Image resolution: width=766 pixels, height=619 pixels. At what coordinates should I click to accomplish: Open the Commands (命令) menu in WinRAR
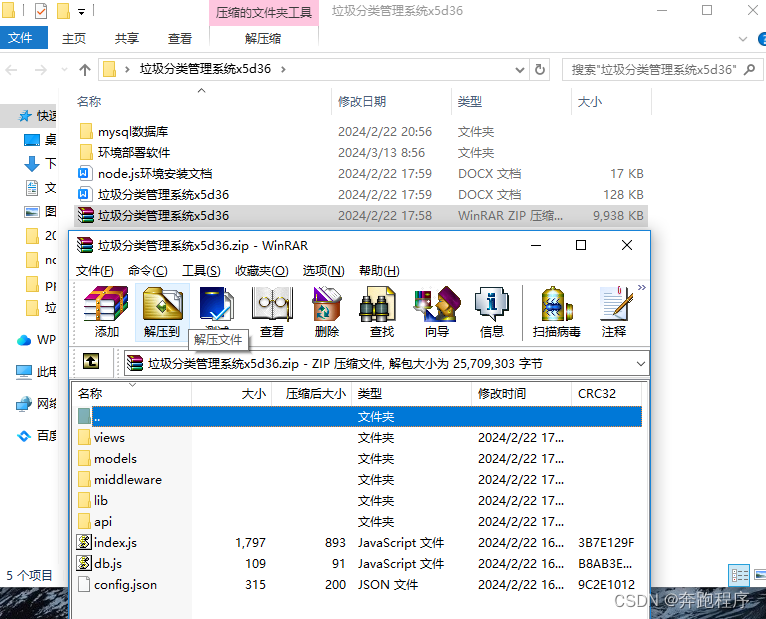[148, 271]
